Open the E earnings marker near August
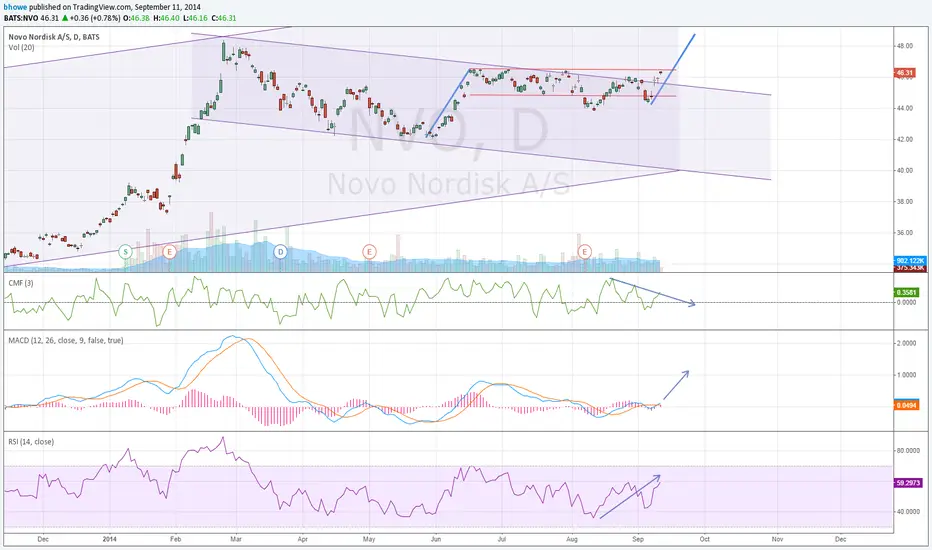 pos(585,252)
